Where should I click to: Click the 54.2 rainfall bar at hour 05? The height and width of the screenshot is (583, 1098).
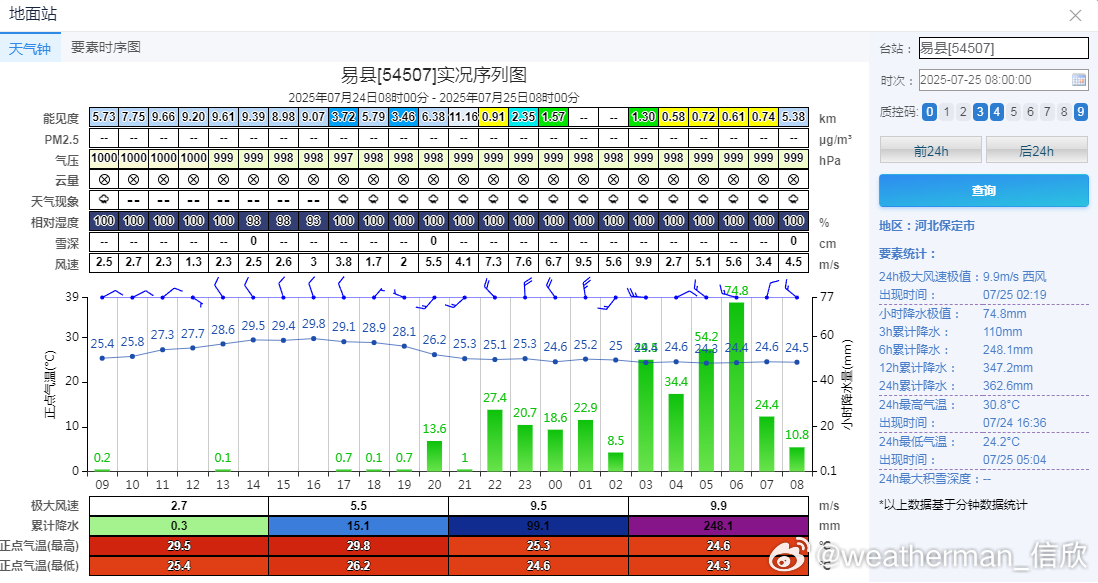coord(706,409)
